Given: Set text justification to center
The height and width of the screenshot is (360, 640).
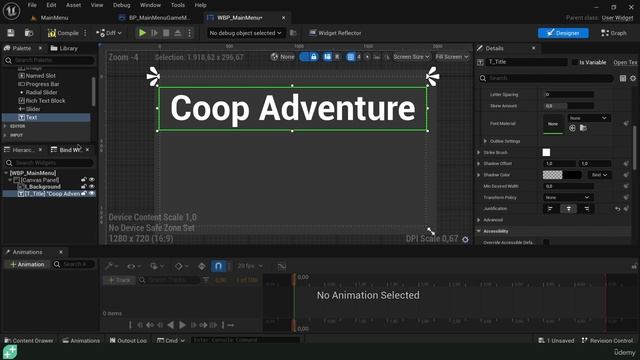Looking at the screenshot, I should (x=569, y=209).
